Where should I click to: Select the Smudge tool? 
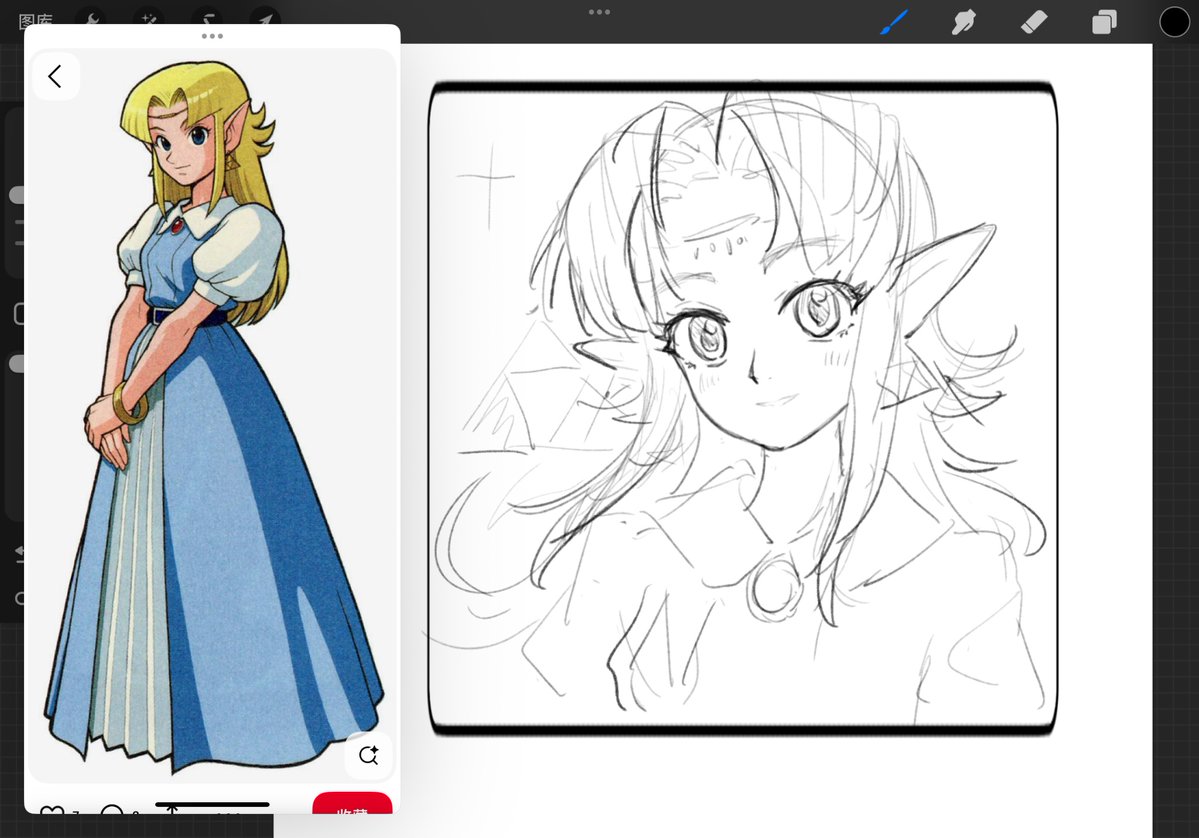pyautogui.click(x=963, y=22)
